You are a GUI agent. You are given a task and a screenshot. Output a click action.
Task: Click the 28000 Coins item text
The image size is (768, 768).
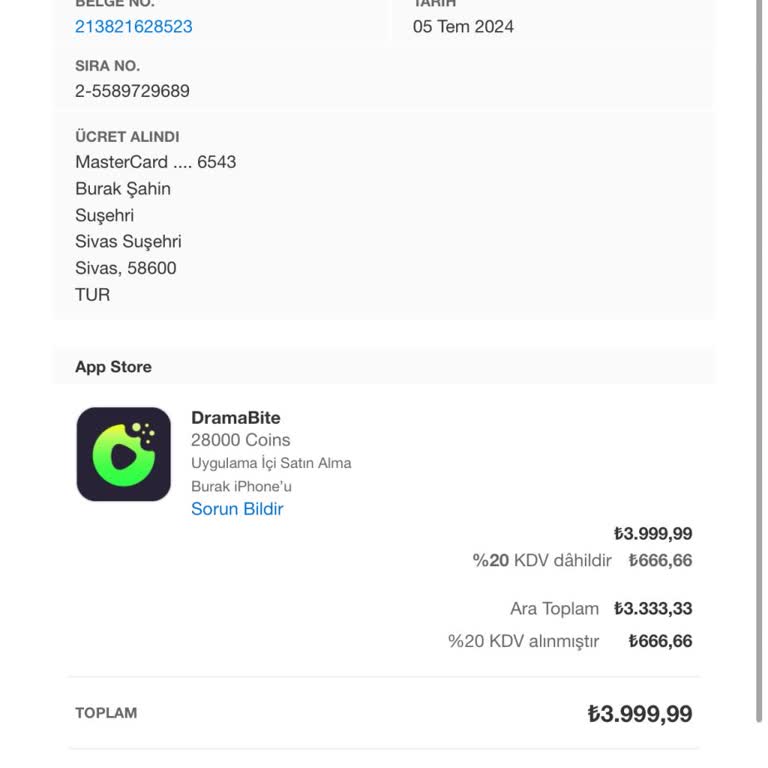pyautogui.click(x=241, y=440)
